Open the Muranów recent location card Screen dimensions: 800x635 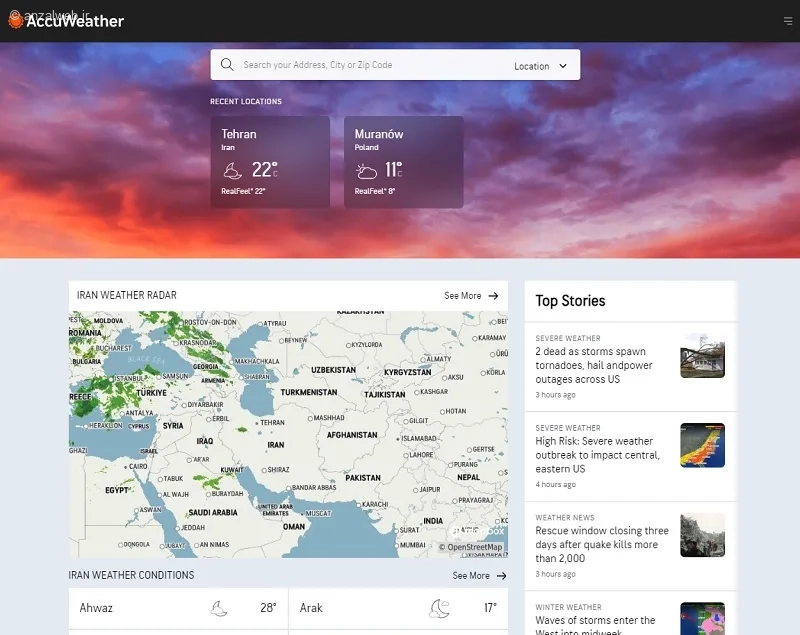(x=404, y=162)
